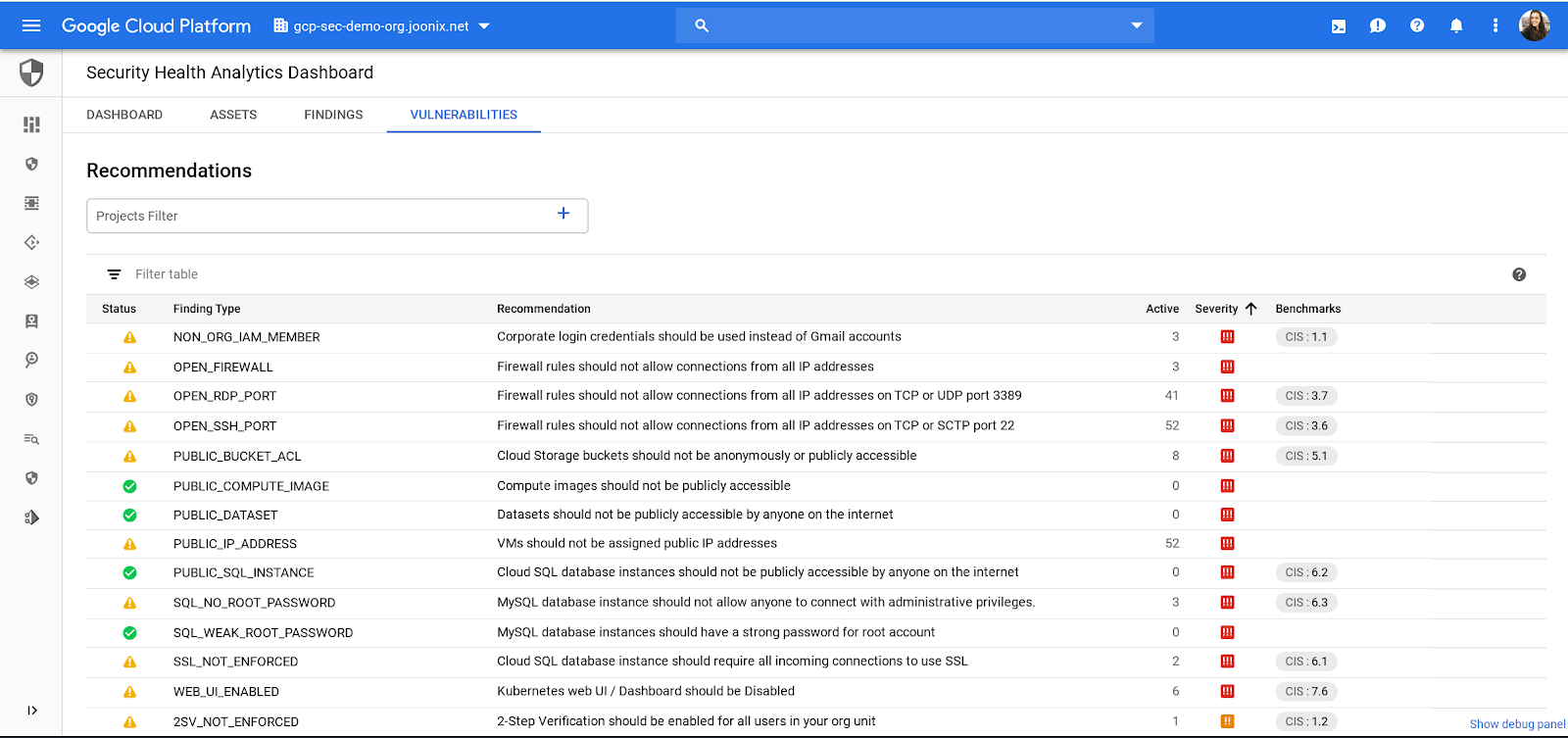The height and width of the screenshot is (738, 1568).
Task: Open the OPEN_FIREWALL finding row
Action: coord(816,368)
